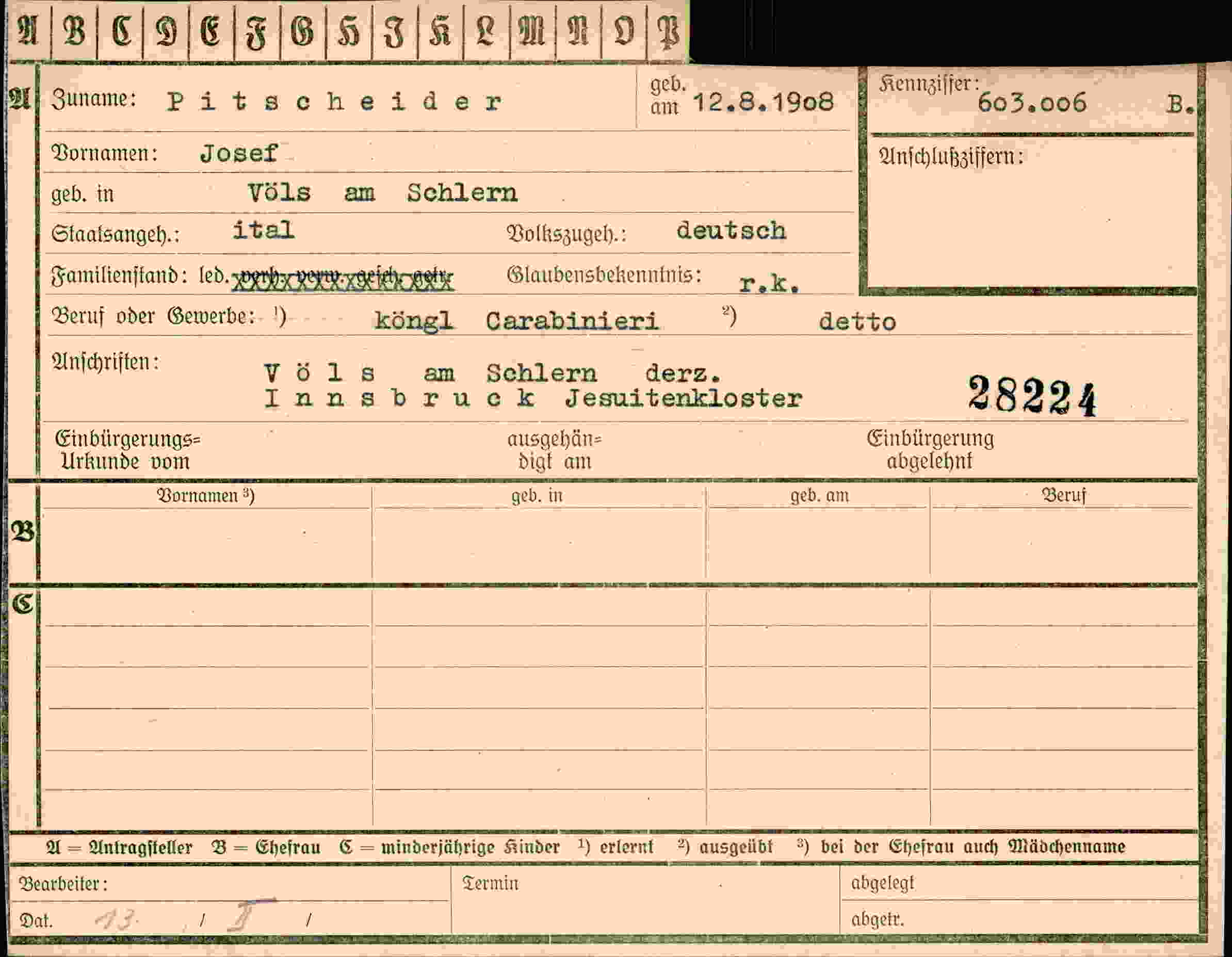Click the abgetr. field label
The width and height of the screenshot is (1232, 957).
click(x=877, y=920)
